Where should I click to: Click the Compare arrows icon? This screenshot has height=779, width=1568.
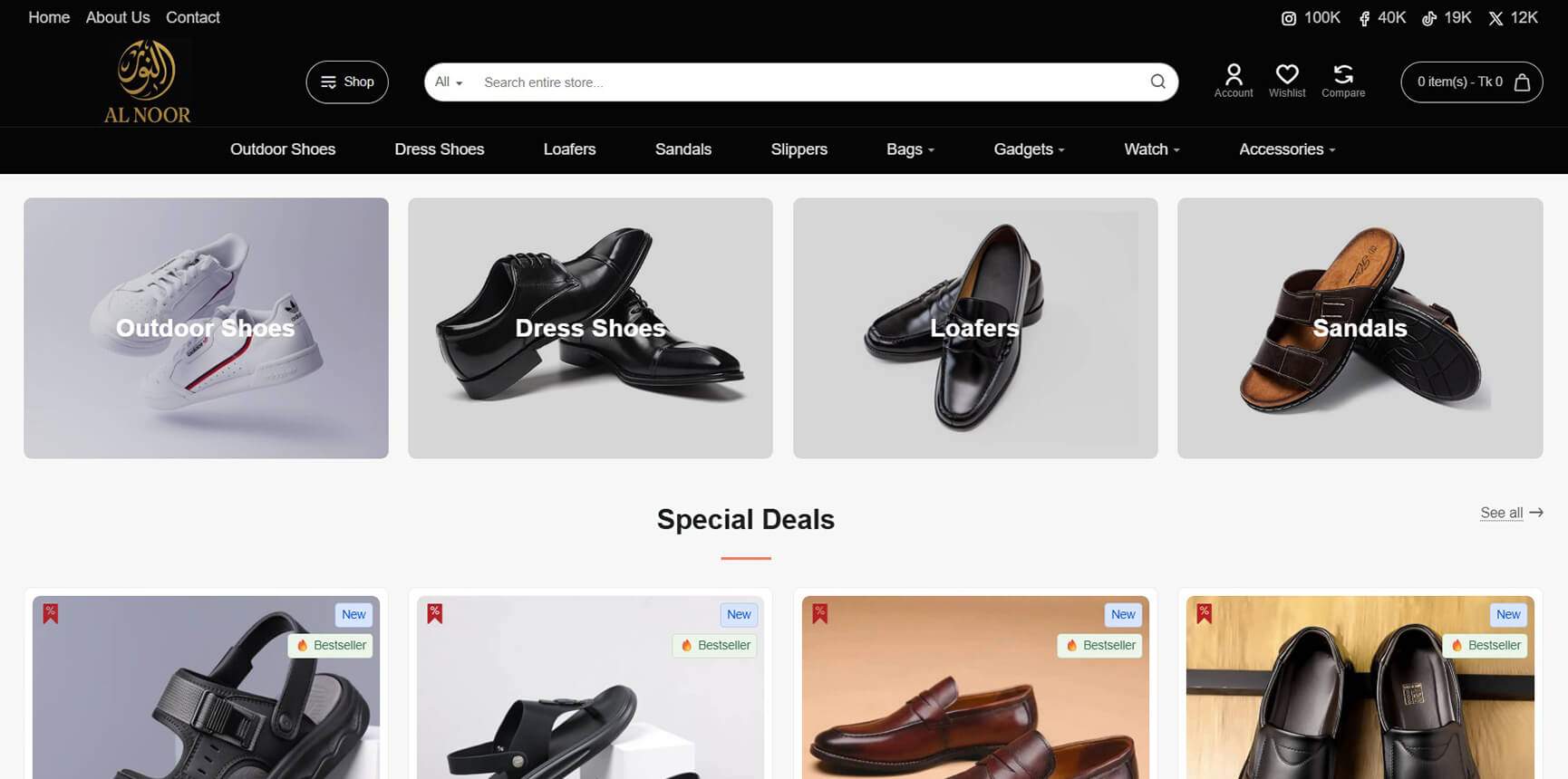1343,74
